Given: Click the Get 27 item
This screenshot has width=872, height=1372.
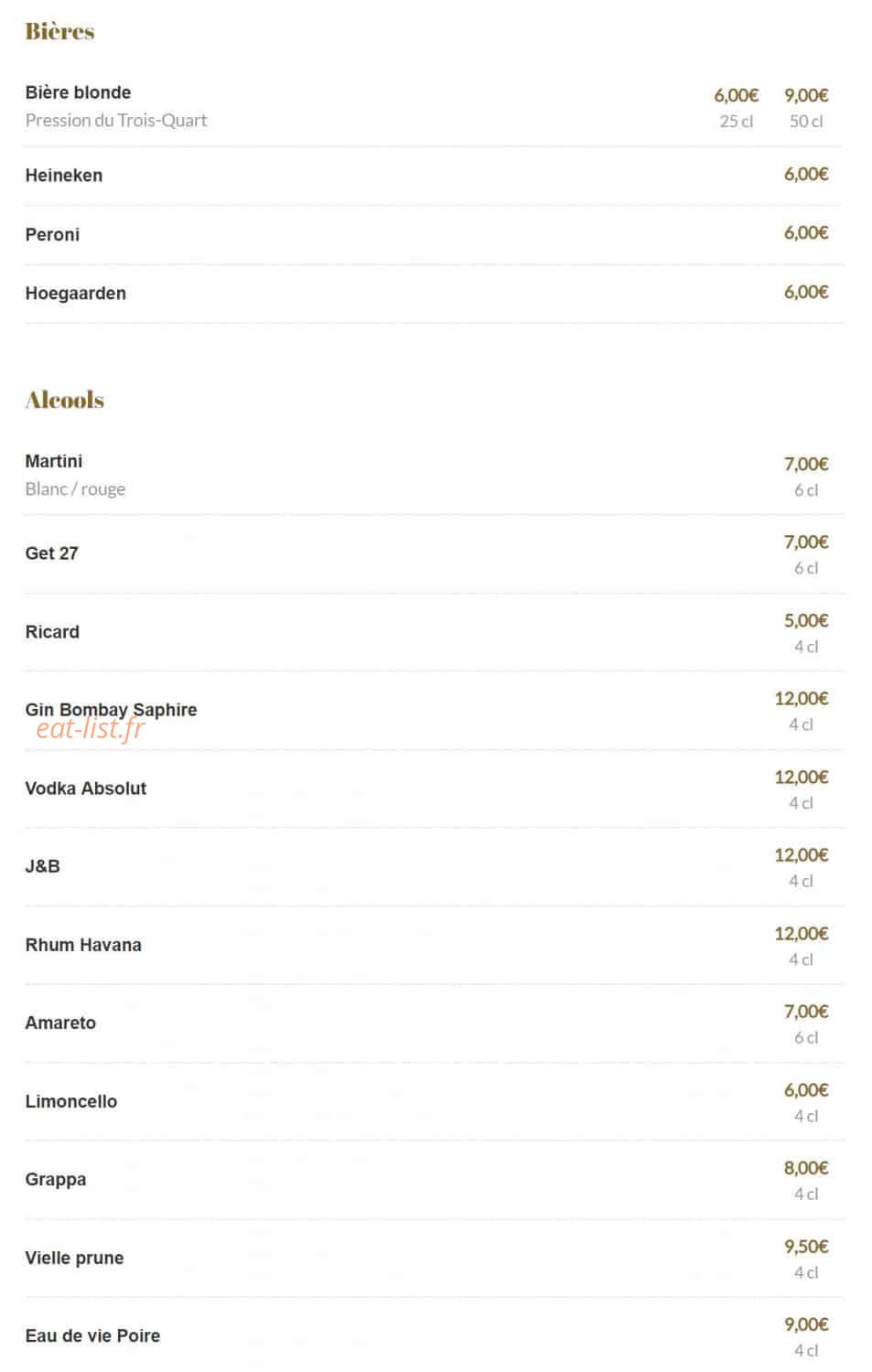Looking at the screenshot, I should [51, 553].
